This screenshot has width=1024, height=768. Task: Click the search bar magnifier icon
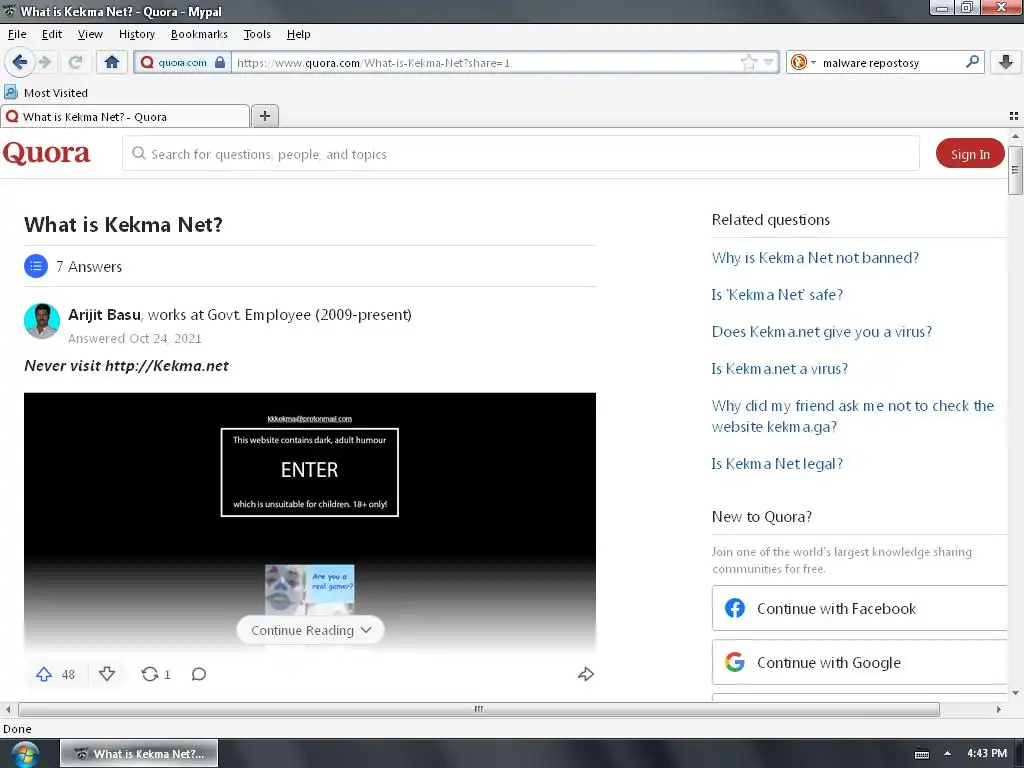[x=972, y=62]
